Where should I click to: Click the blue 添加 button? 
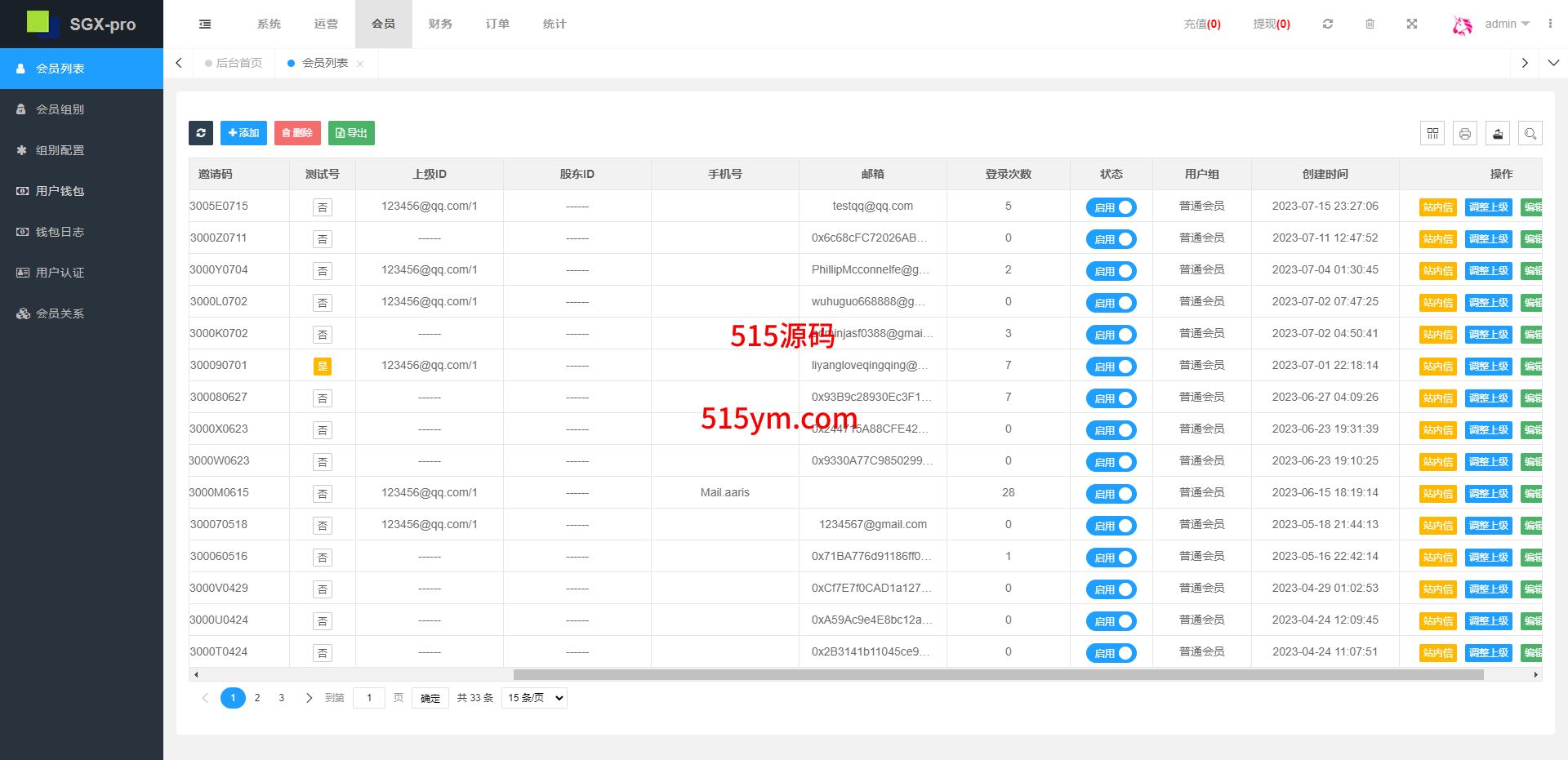[x=243, y=133]
